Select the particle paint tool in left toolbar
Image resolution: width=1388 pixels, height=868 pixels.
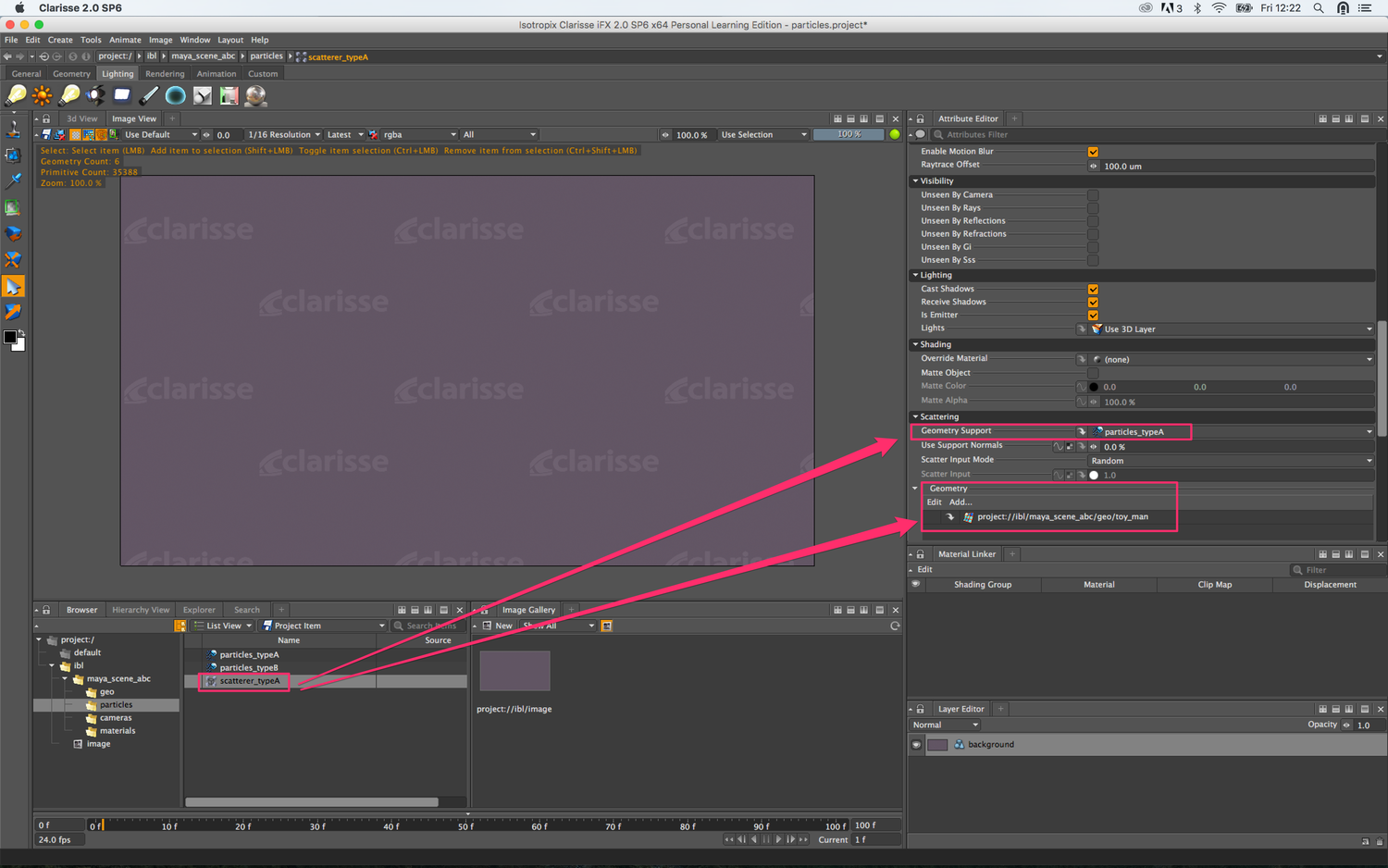pos(13,155)
